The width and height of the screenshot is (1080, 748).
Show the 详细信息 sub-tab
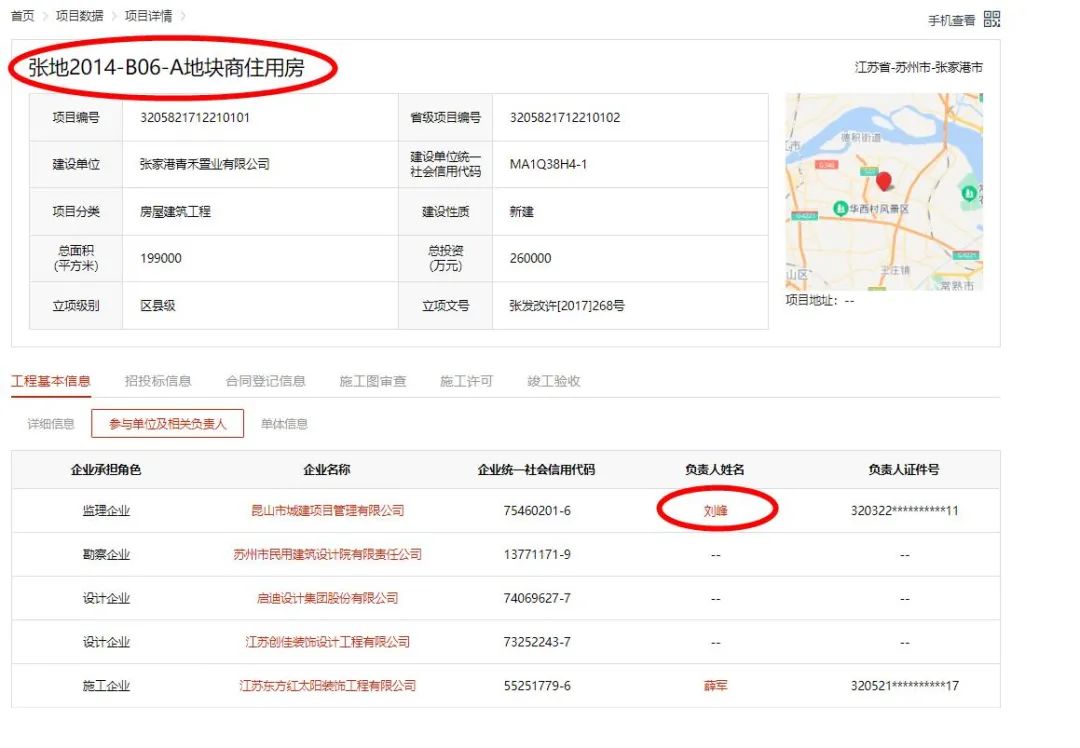(51, 424)
